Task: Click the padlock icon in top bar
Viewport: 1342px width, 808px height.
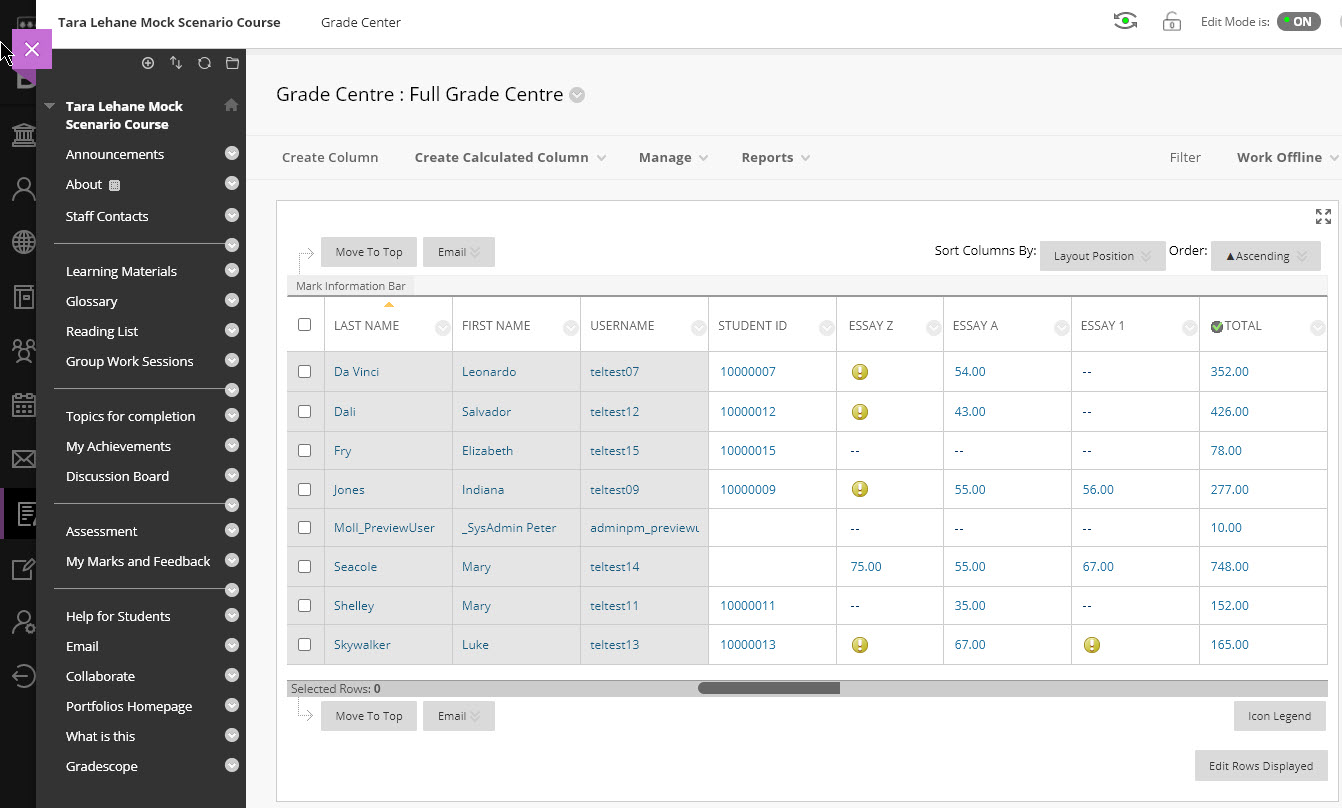Action: pos(1171,21)
